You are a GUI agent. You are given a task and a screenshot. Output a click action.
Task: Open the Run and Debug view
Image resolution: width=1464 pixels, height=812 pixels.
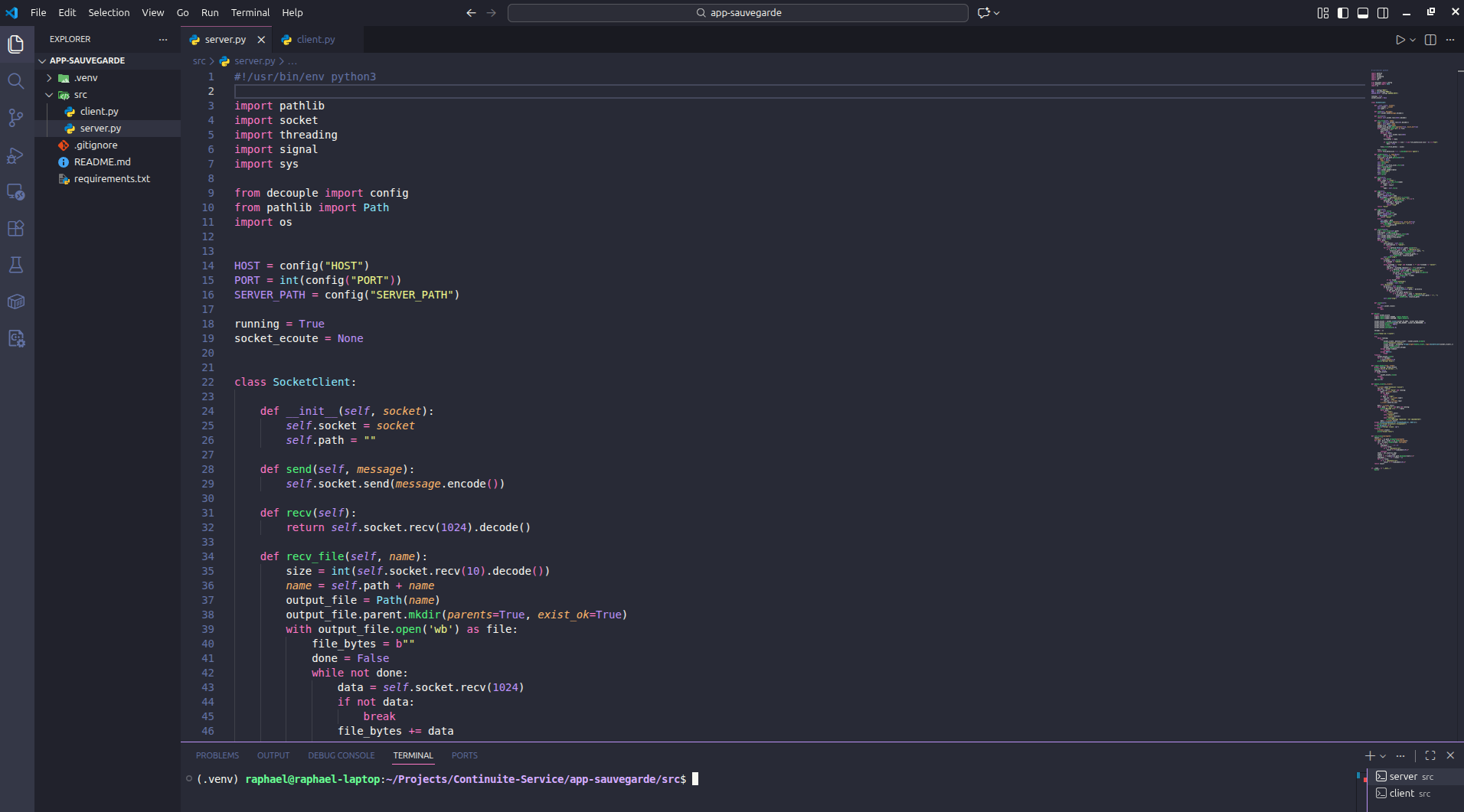tap(15, 155)
